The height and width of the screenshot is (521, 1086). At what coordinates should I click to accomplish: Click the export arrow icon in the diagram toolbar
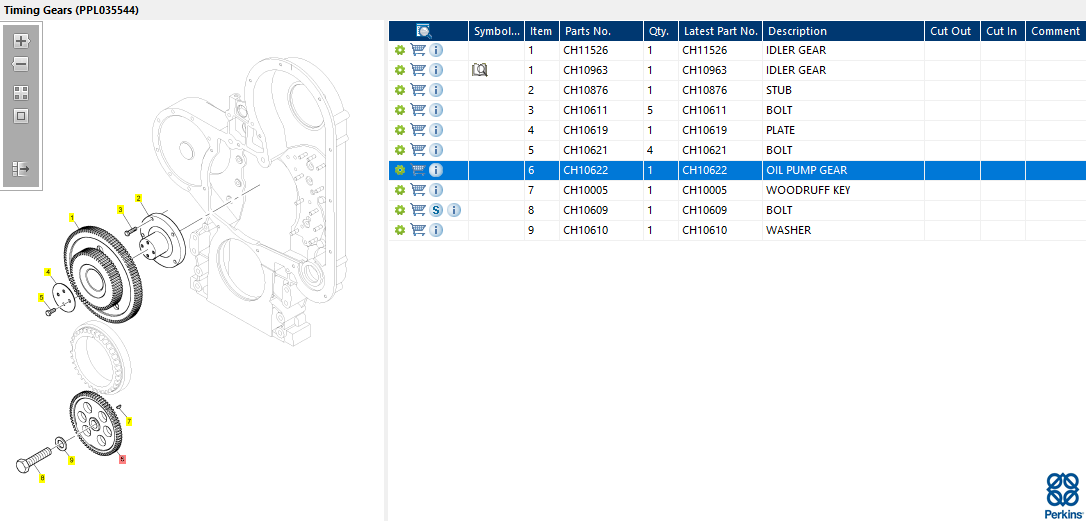click(x=21, y=168)
